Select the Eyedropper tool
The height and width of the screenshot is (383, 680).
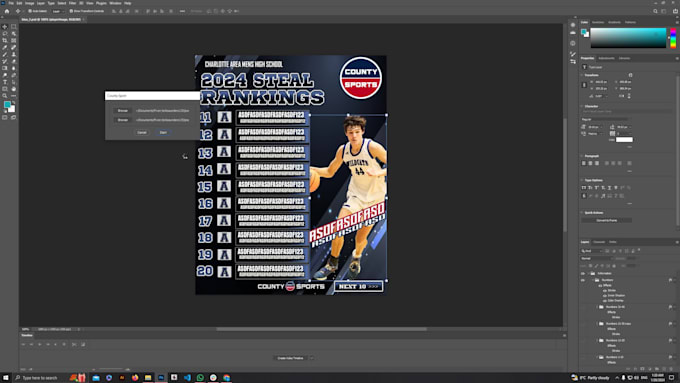(5, 47)
